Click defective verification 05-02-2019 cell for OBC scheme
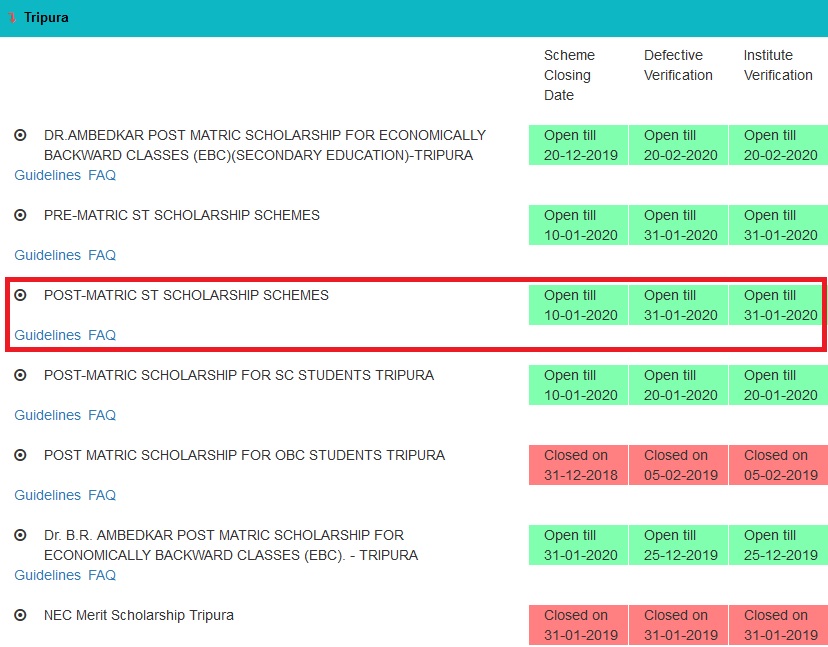Viewport: 828px width, 647px height. pyautogui.click(x=678, y=465)
